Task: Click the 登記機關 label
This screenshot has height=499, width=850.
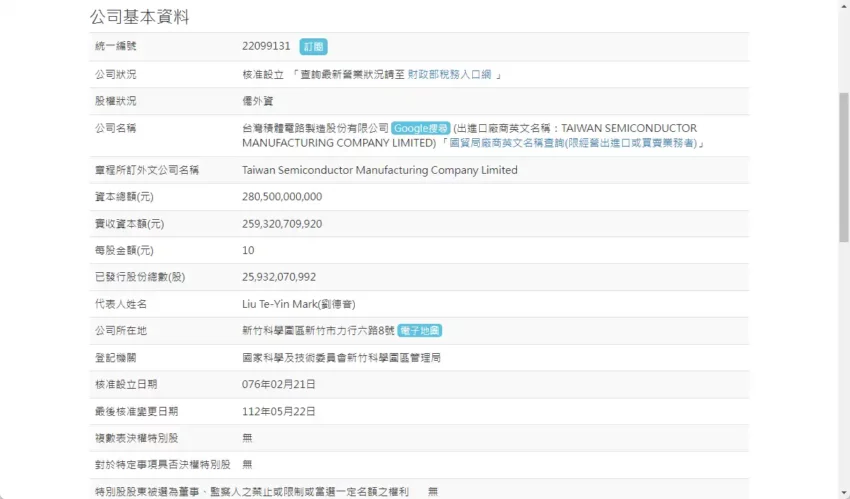Action: click(x=115, y=358)
